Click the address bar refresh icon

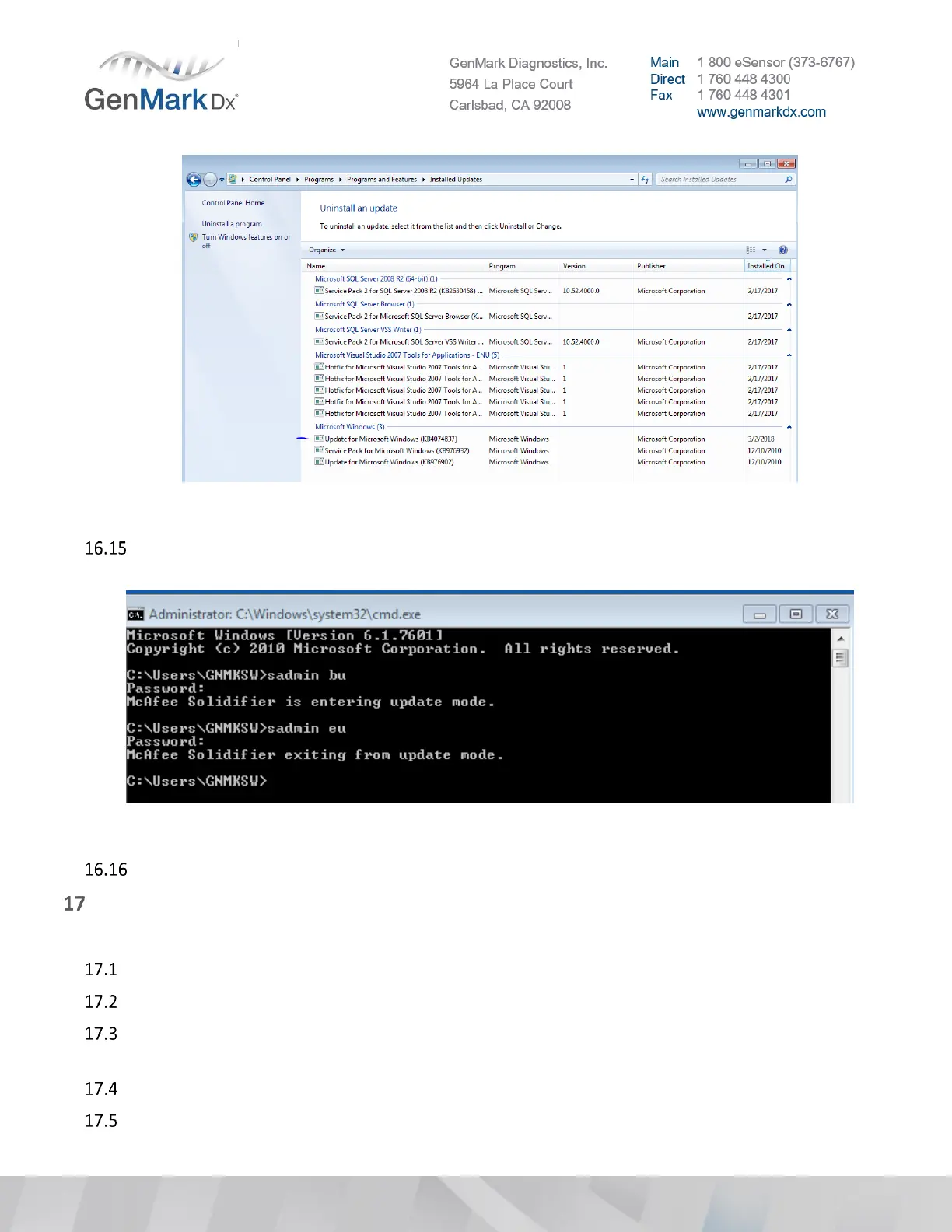click(x=646, y=180)
